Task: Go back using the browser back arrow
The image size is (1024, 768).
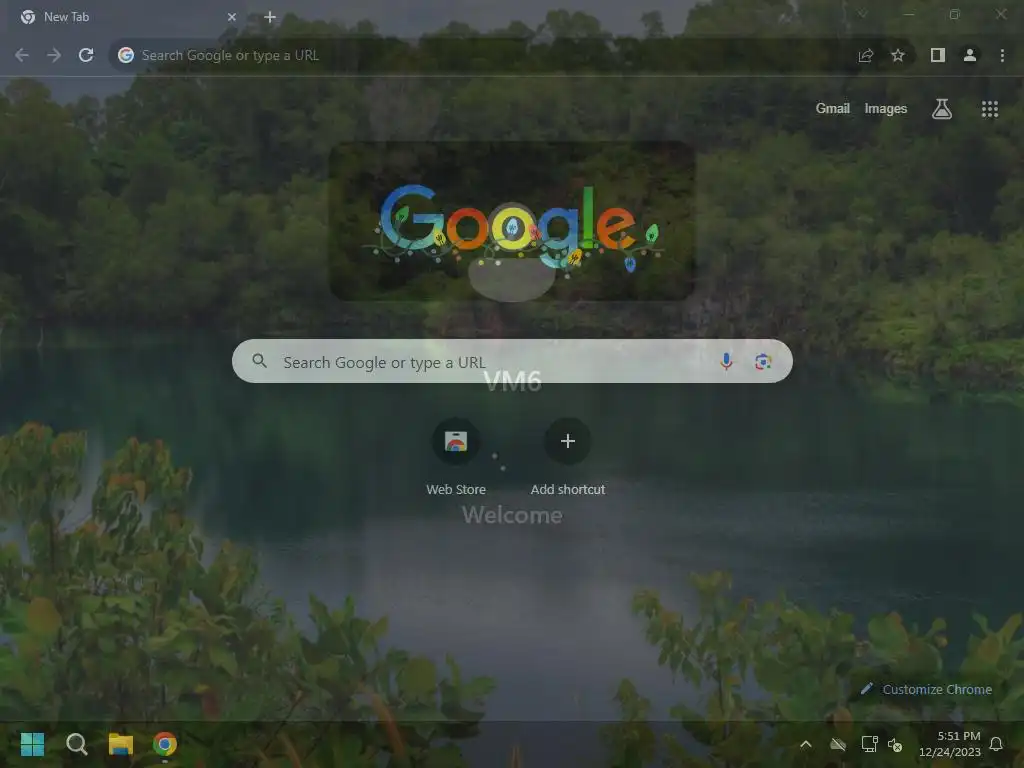Action: point(22,56)
